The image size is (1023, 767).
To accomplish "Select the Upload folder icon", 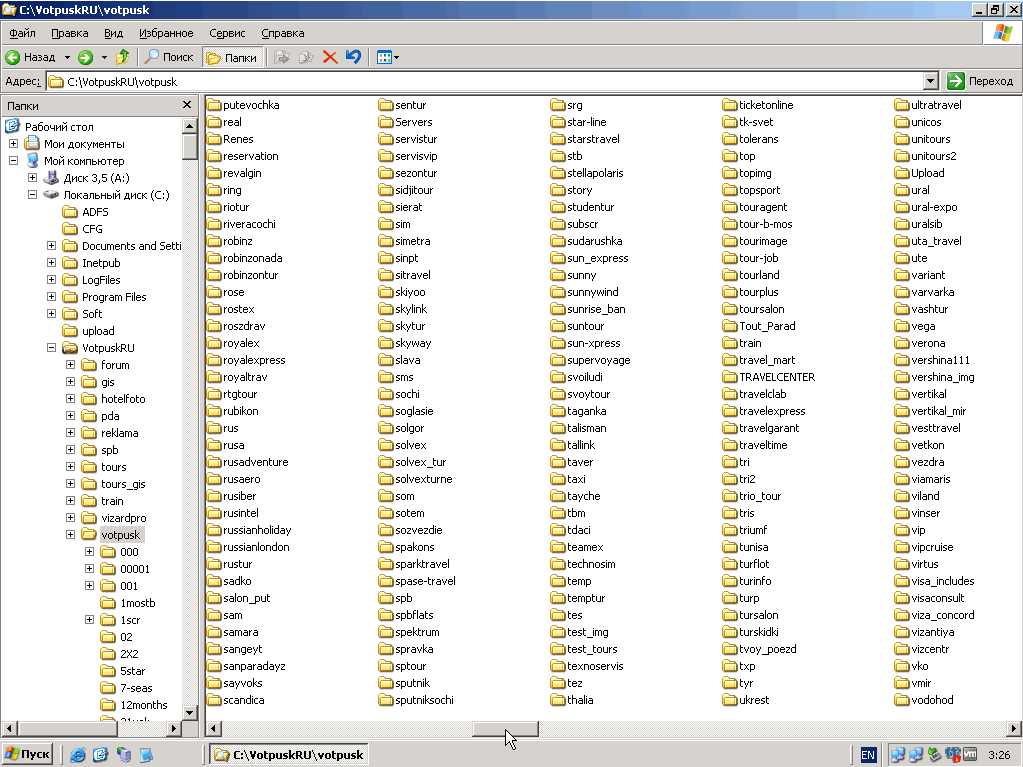I will coord(902,173).
